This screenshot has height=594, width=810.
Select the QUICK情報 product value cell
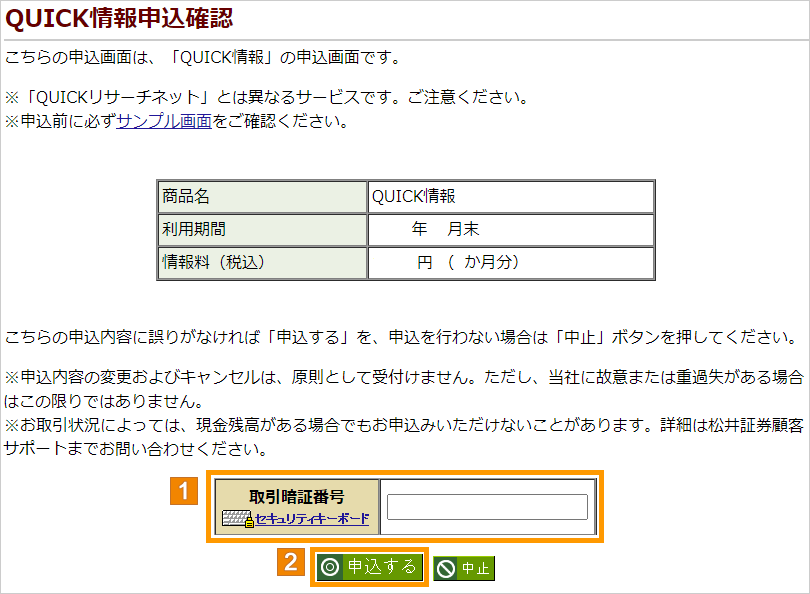(511, 197)
